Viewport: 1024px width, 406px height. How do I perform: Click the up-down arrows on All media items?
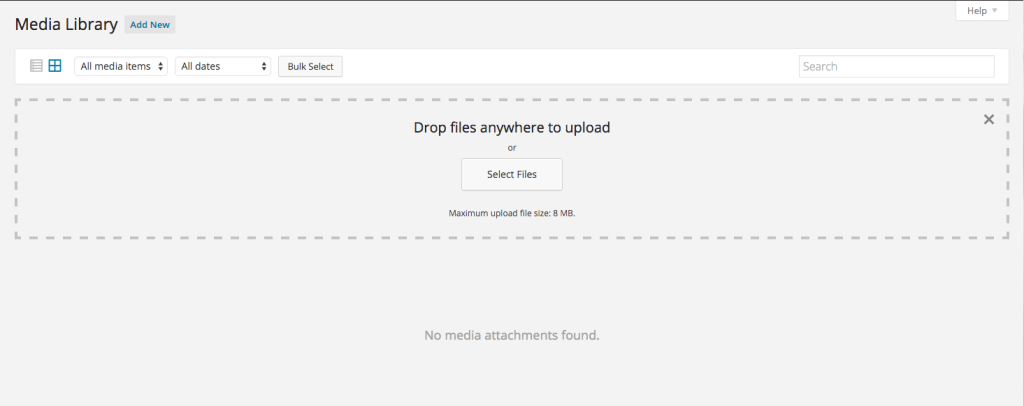(x=161, y=66)
